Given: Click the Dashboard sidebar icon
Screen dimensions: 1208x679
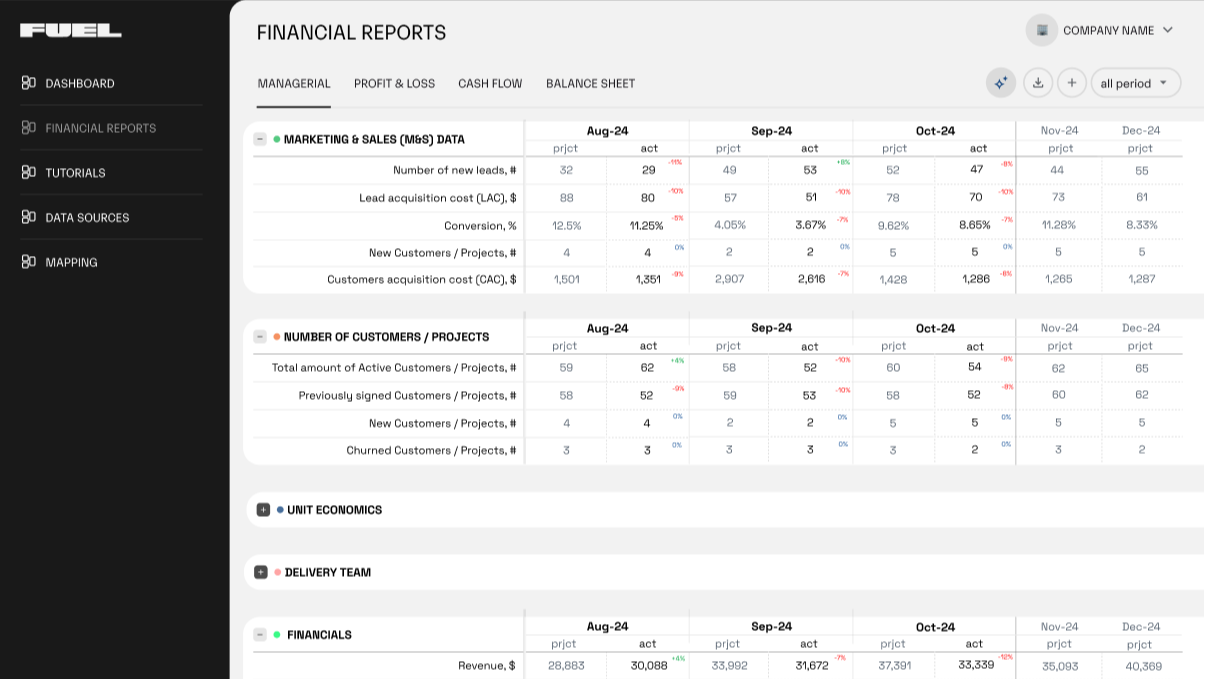Looking at the screenshot, I should 29,83.
